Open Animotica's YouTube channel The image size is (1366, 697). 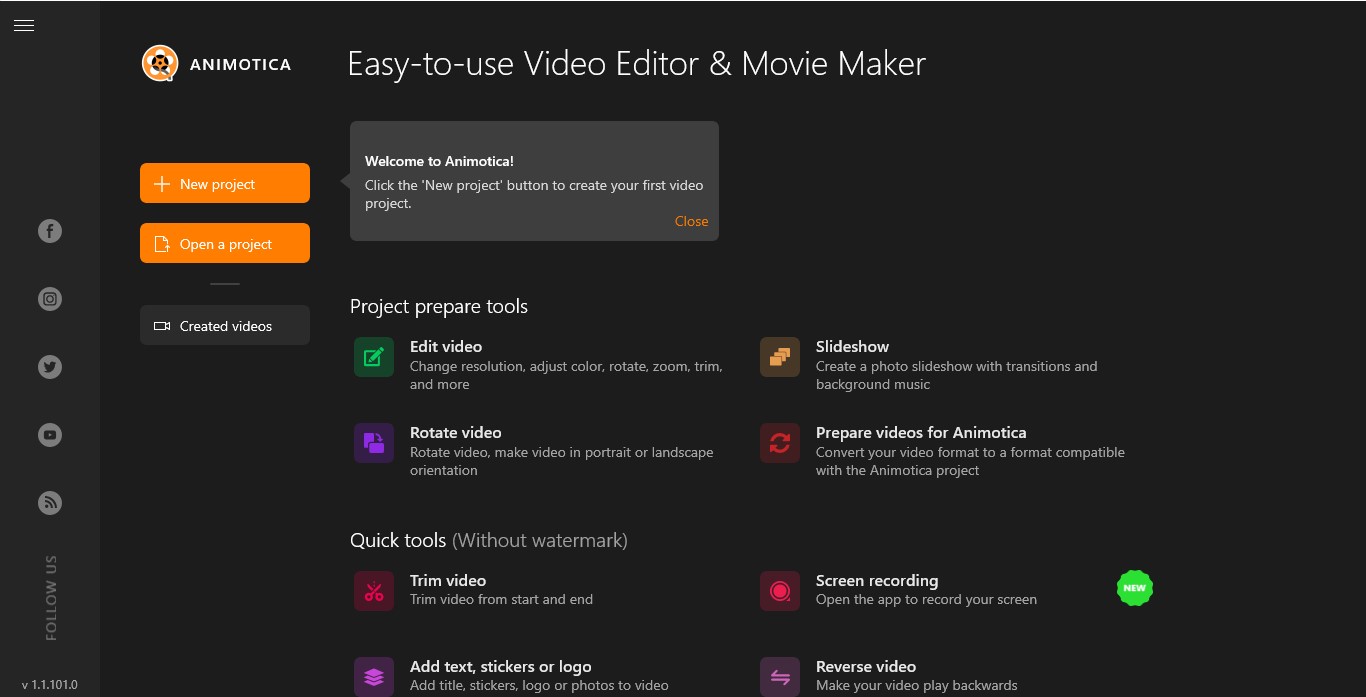point(49,434)
